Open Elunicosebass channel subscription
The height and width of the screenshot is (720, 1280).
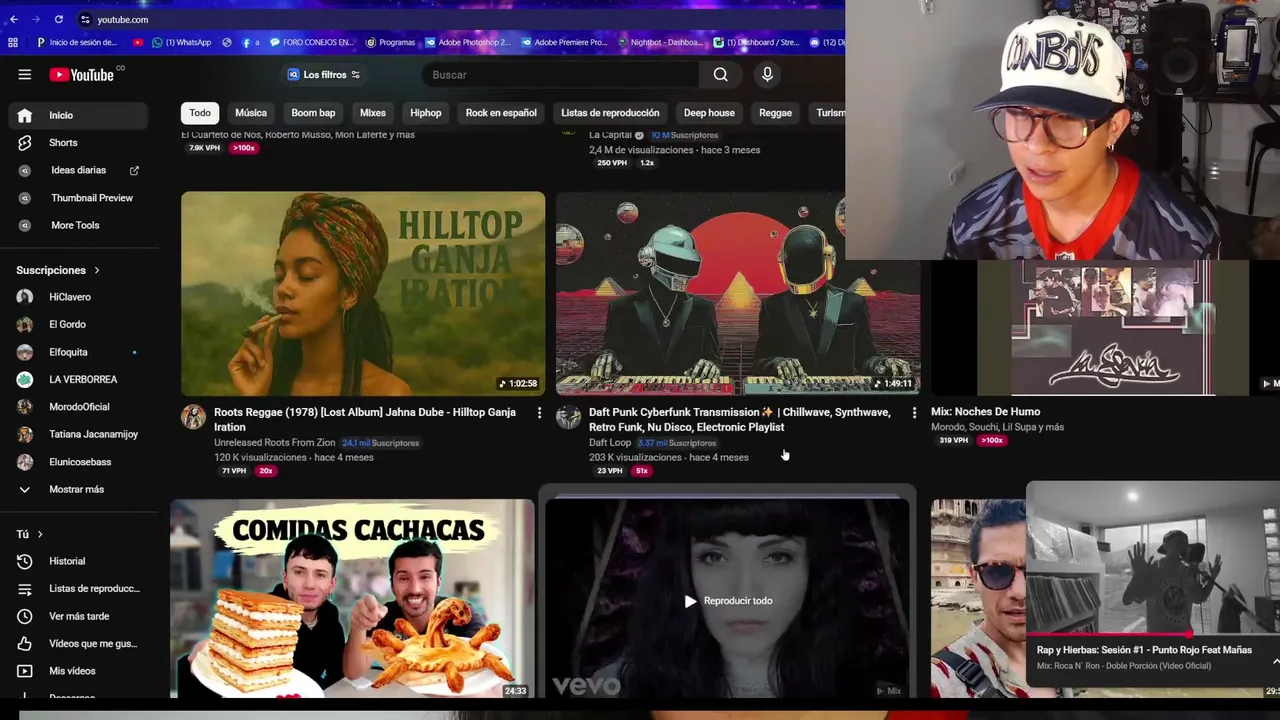click(78, 462)
